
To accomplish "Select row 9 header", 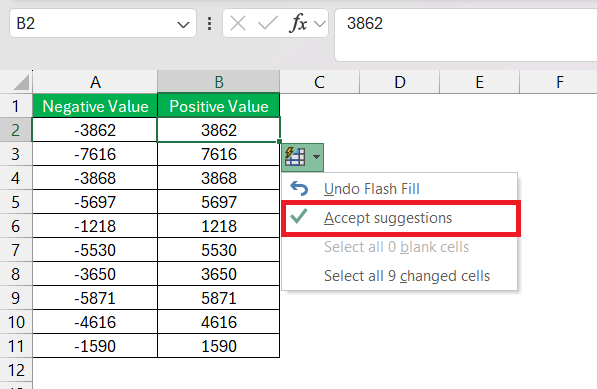I will coord(16,298).
